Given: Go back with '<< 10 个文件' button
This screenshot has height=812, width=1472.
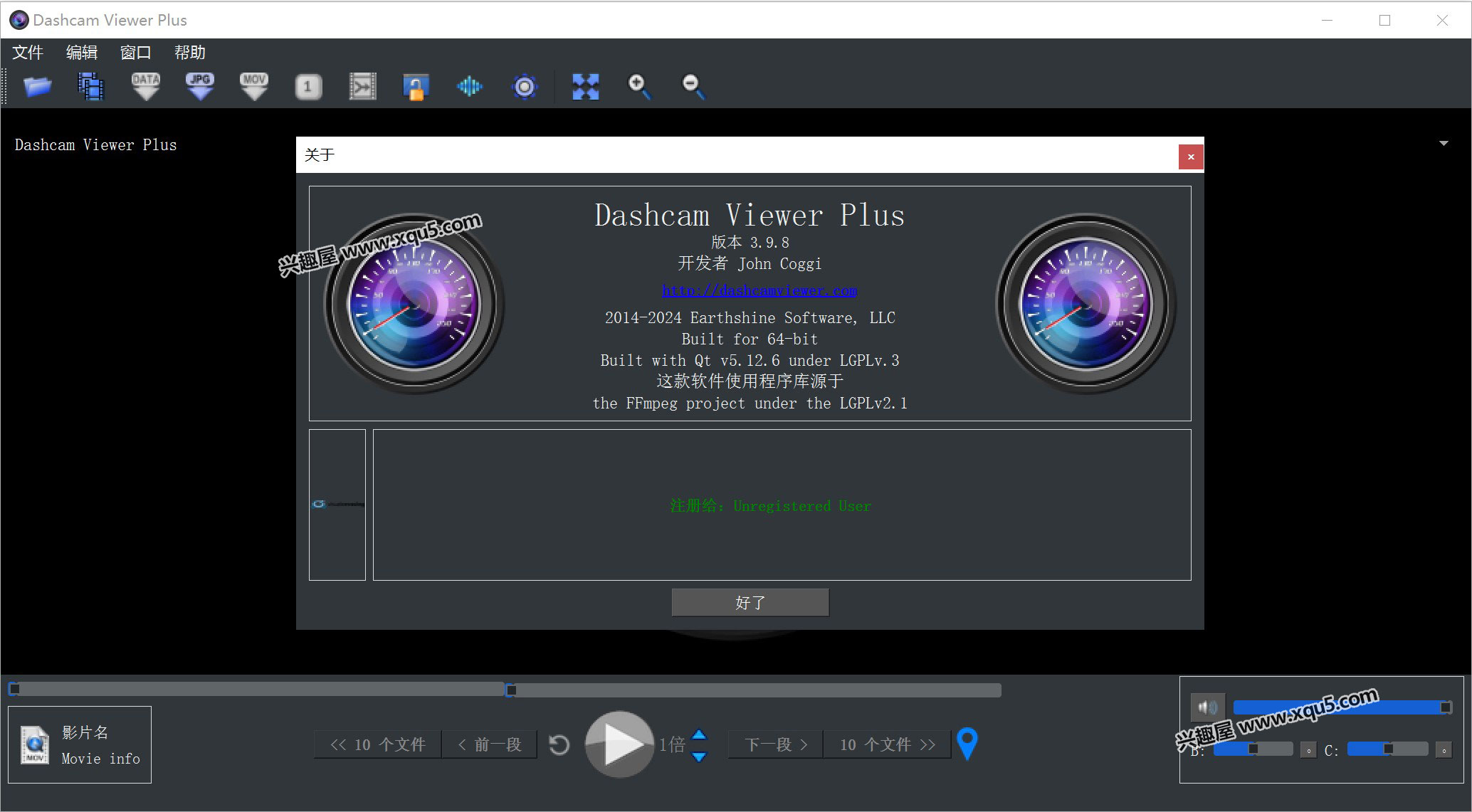Looking at the screenshot, I should pos(378,744).
